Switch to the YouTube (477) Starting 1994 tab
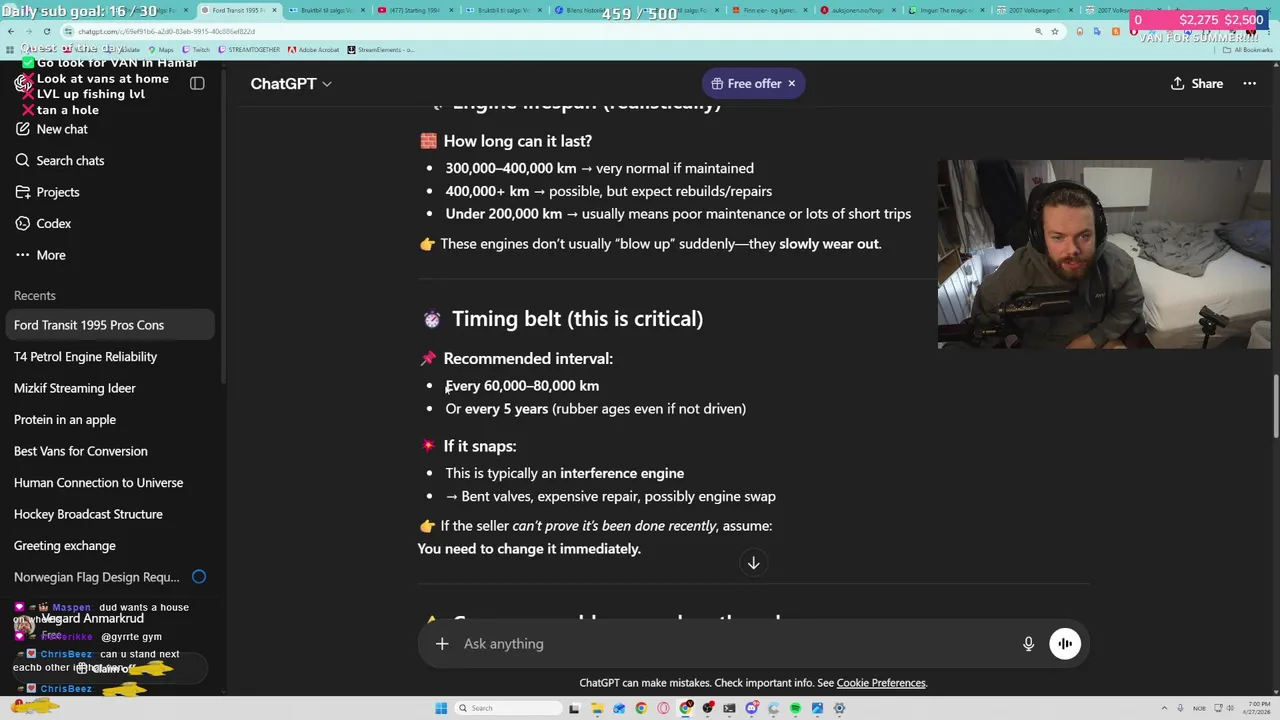 (415, 10)
